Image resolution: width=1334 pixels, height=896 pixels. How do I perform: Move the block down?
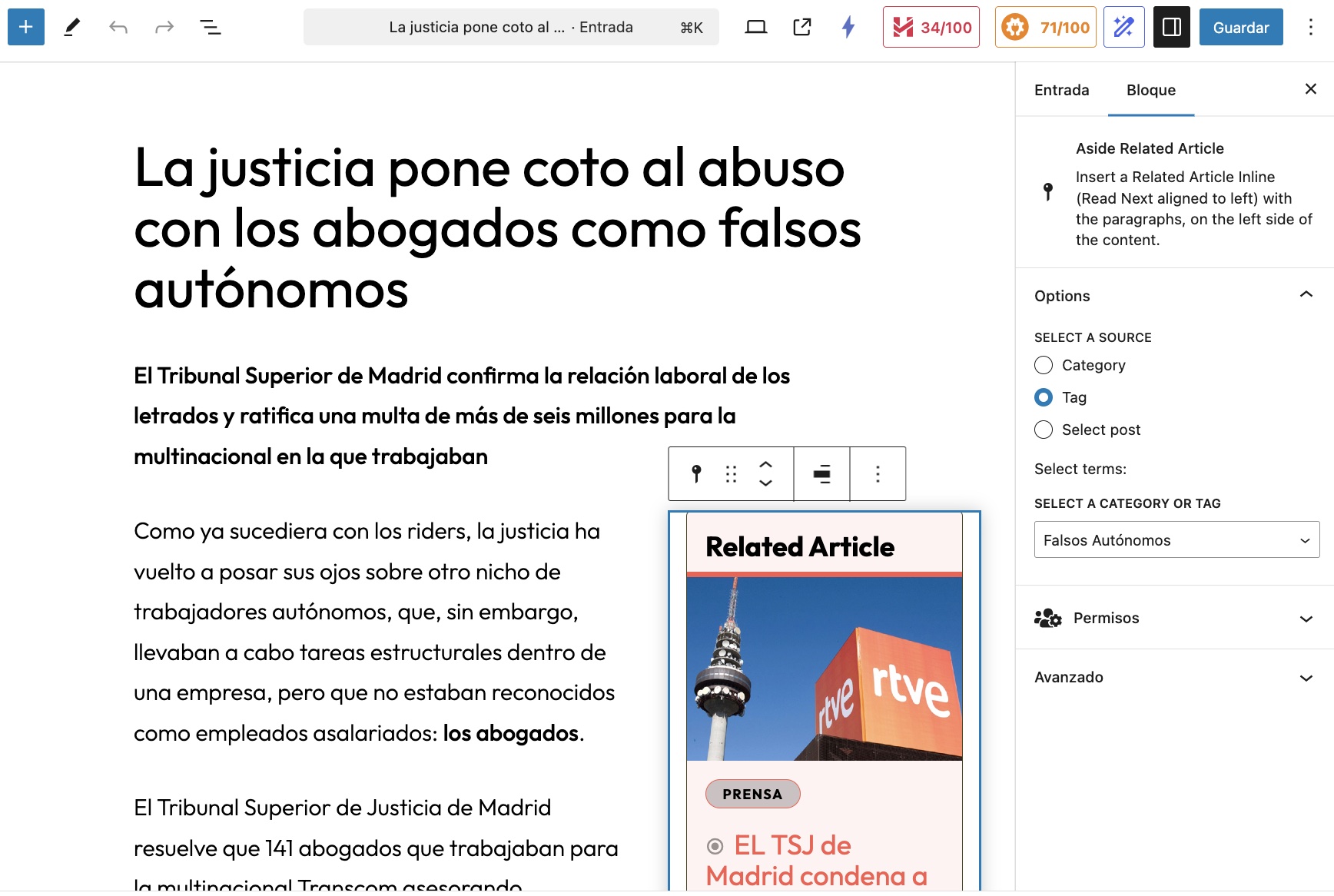(x=765, y=483)
